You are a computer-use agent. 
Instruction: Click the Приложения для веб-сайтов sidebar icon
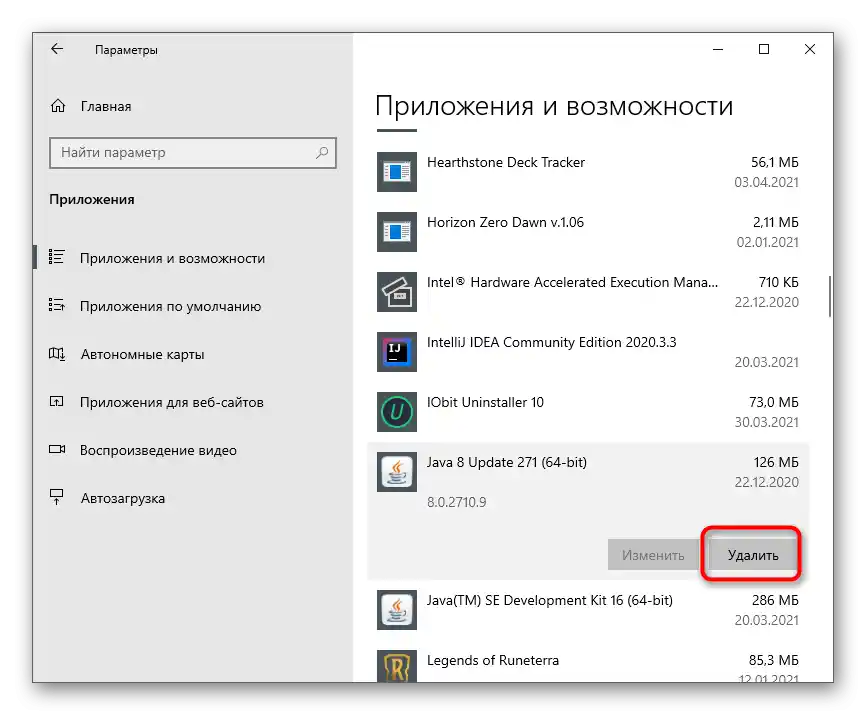[56, 401]
